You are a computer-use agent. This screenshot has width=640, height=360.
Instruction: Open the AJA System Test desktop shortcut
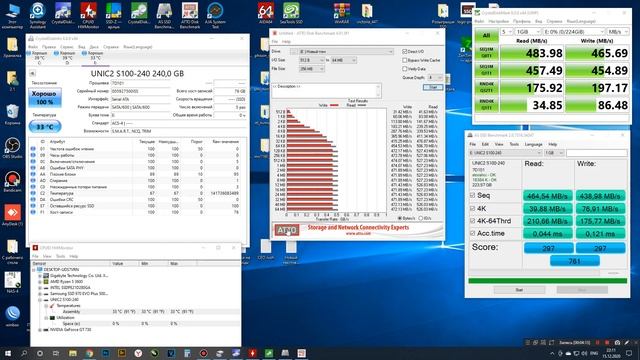coord(215,16)
